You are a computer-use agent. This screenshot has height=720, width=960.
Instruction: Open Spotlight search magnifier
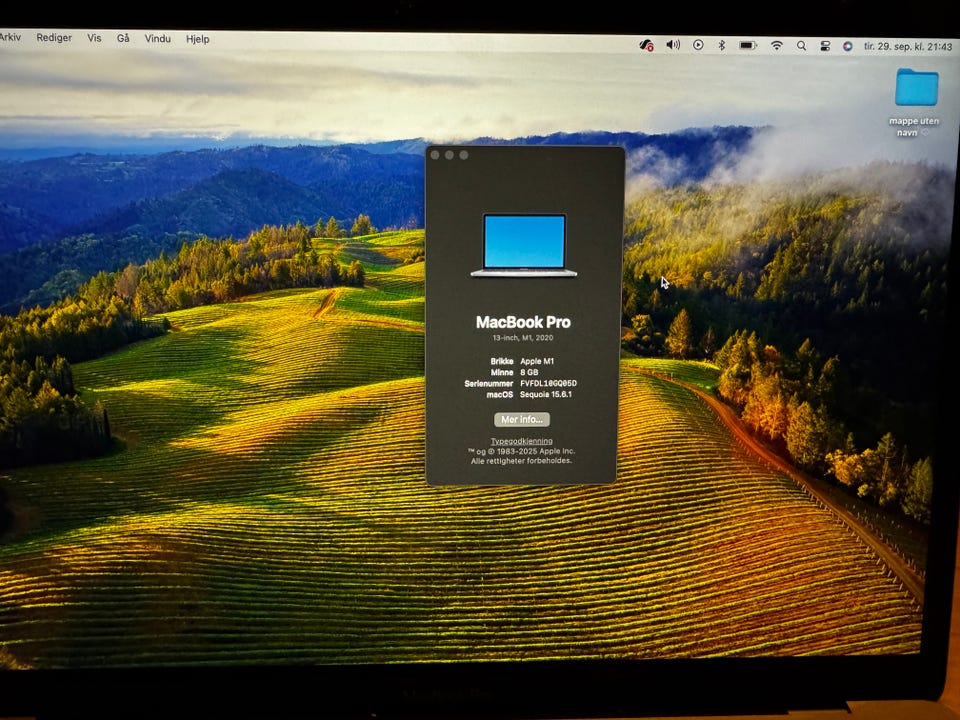[x=801, y=45]
